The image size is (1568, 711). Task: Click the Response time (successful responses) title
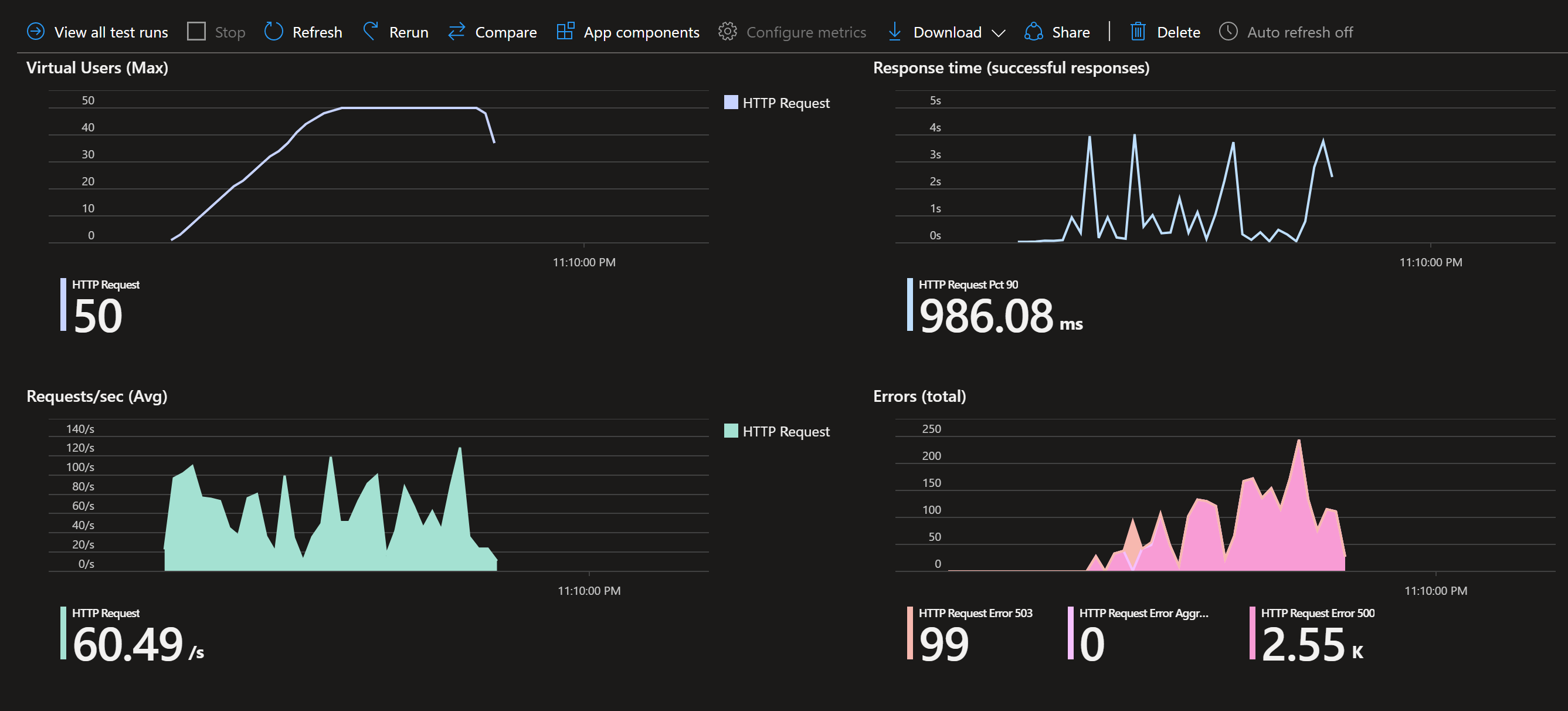pos(1011,67)
